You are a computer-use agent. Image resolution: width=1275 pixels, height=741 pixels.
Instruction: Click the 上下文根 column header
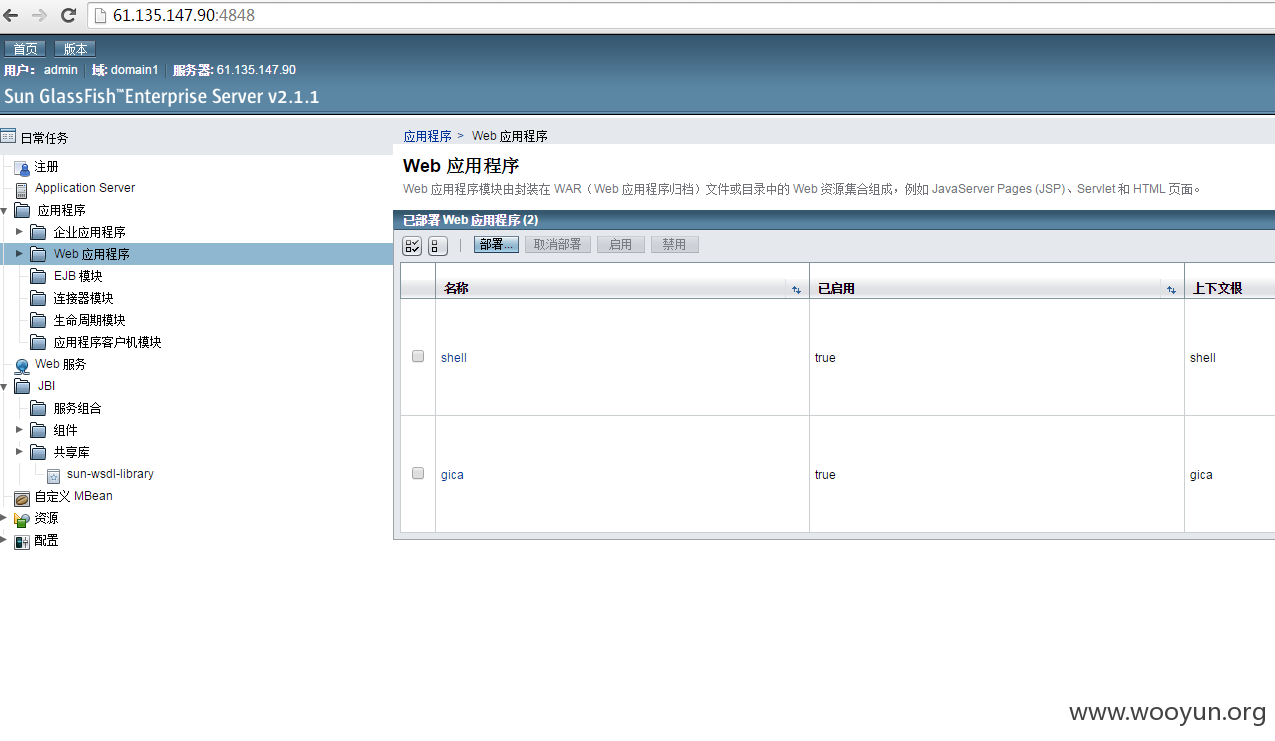pos(1217,288)
